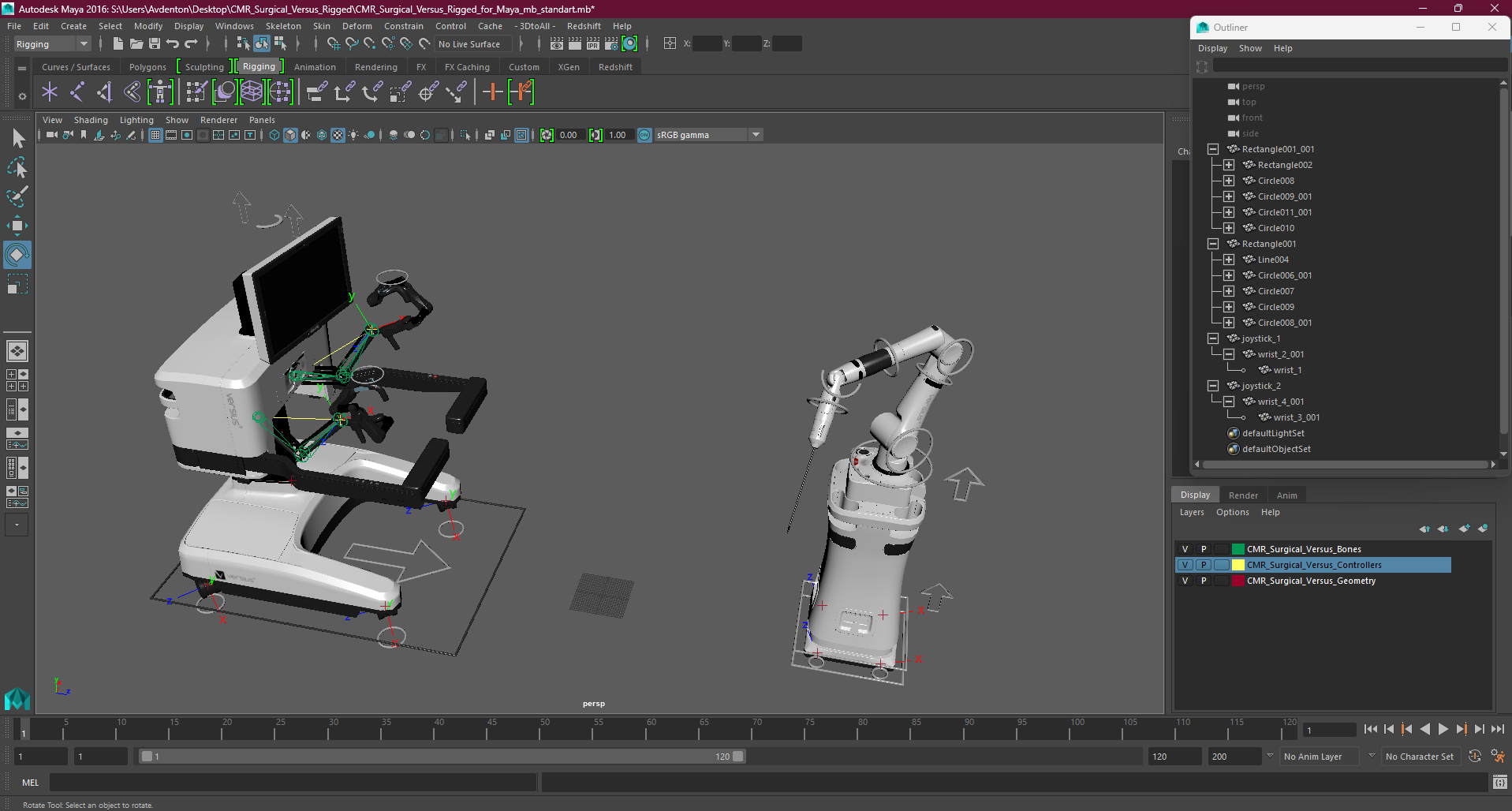Select the arrow Select tool in toolbox
Image resolution: width=1512 pixels, height=811 pixels.
[x=17, y=139]
